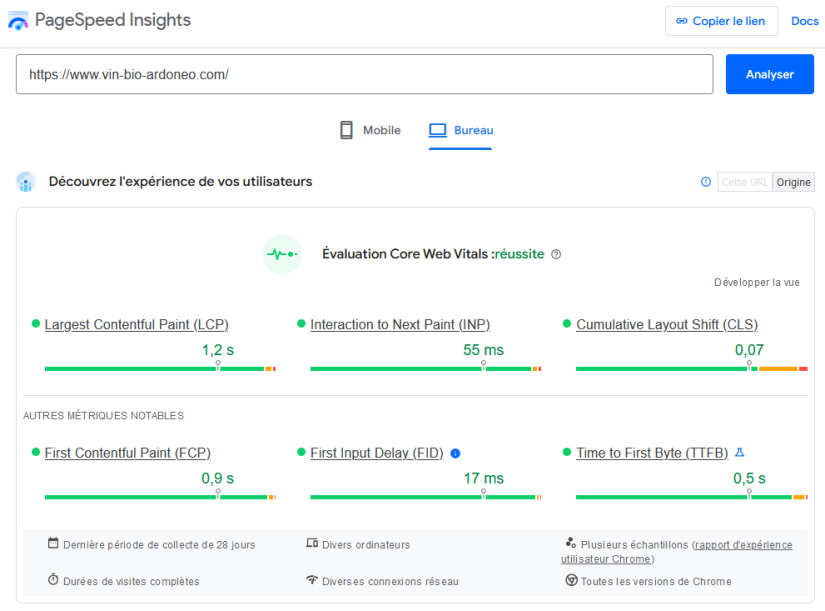Open Time to First Byte (TTFB) link
825x611 pixels.
pos(652,453)
